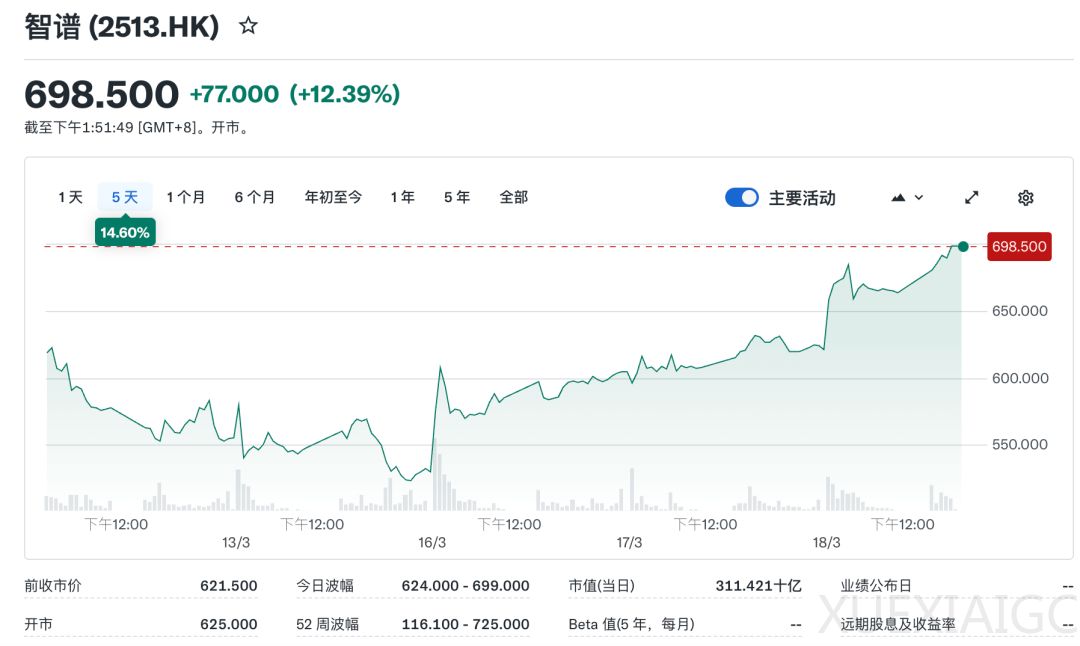This screenshot has height=646, width=1080.
Task: Switch to the 1天 time range tab
Action: [x=68, y=197]
